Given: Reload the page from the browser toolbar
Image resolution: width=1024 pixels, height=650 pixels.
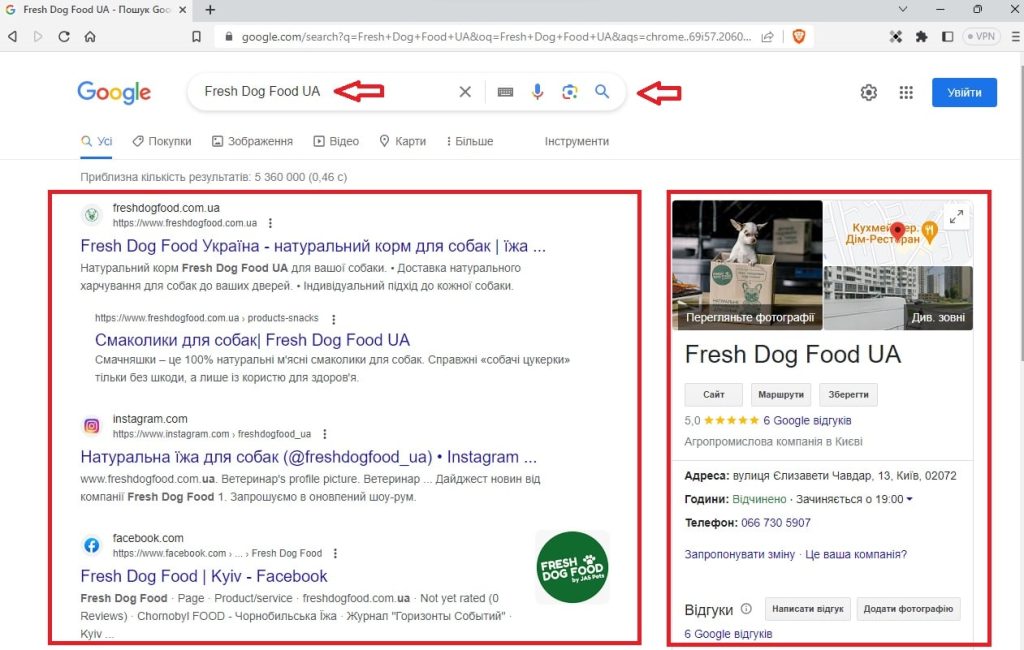Looking at the screenshot, I should click(63, 36).
